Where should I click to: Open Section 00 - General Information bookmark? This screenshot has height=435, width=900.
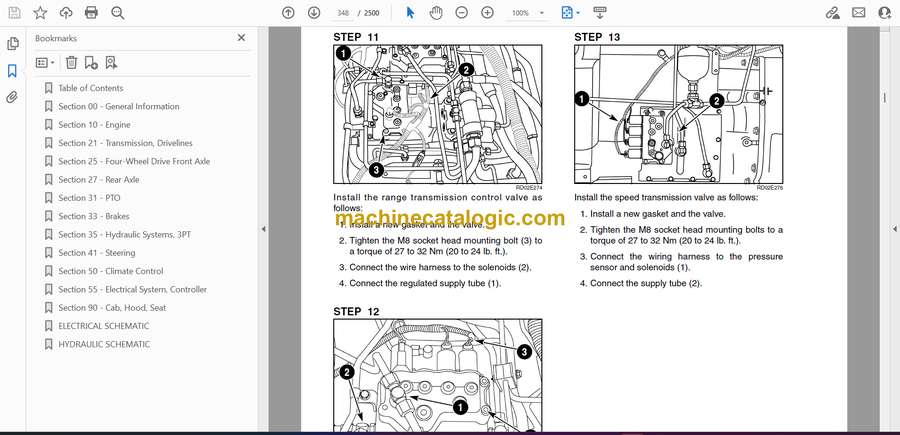tap(119, 106)
